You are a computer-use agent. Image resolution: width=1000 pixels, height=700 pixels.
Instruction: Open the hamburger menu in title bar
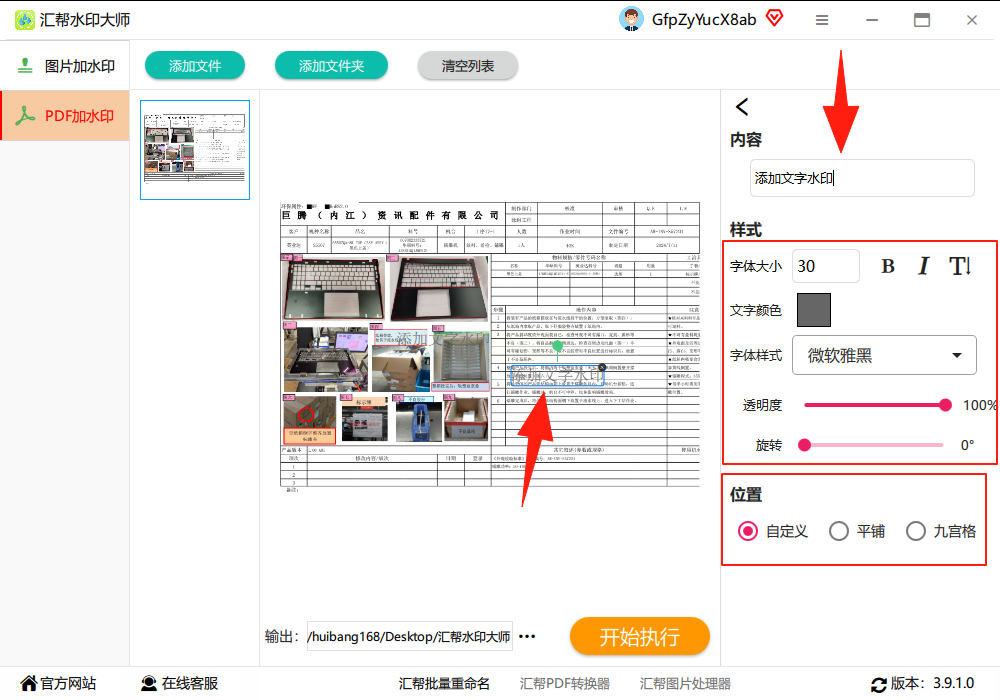822,20
